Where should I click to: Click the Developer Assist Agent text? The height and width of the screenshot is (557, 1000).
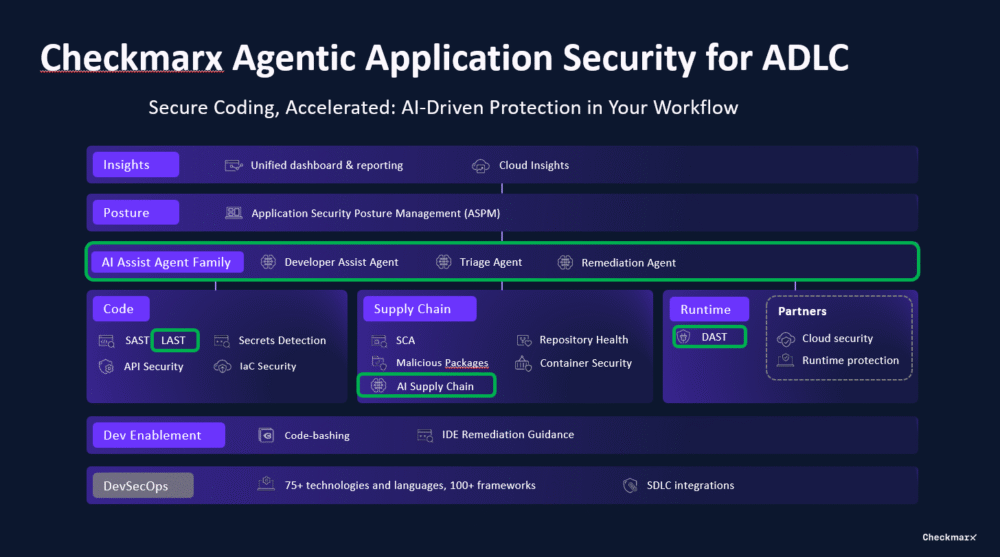tap(341, 262)
